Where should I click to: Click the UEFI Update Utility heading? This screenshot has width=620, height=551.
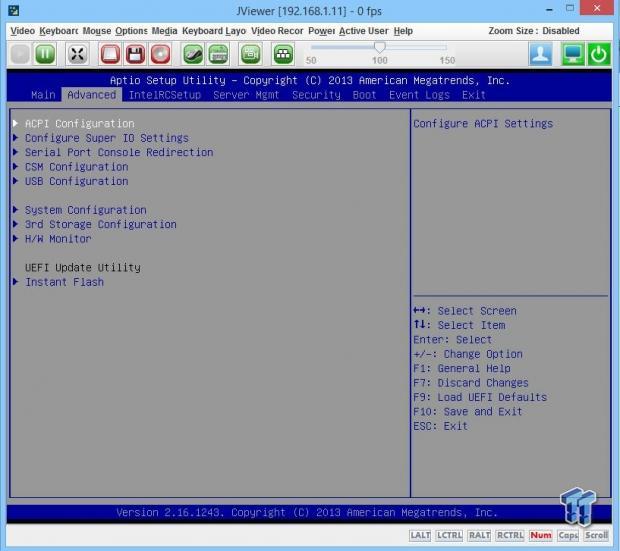click(x=83, y=268)
